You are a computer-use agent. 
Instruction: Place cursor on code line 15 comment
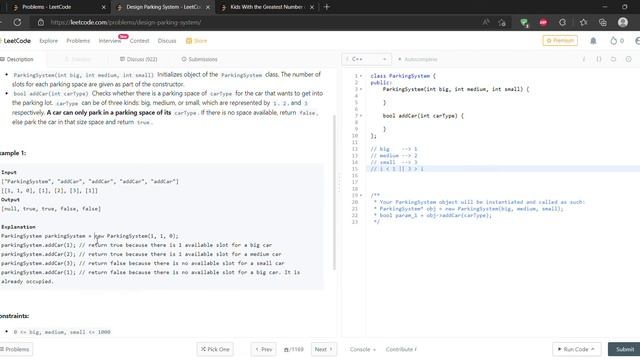pos(397,169)
